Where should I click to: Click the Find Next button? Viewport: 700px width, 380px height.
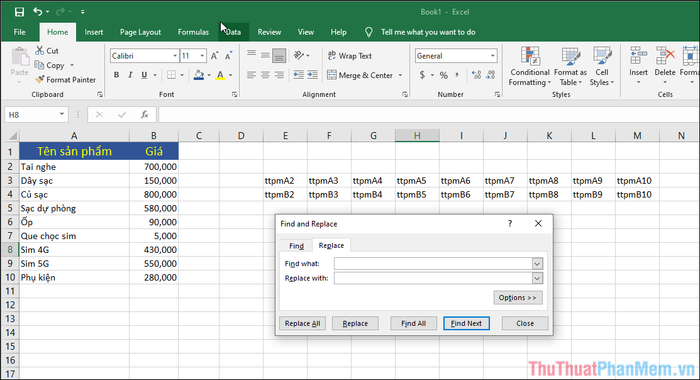coord(466,323)
